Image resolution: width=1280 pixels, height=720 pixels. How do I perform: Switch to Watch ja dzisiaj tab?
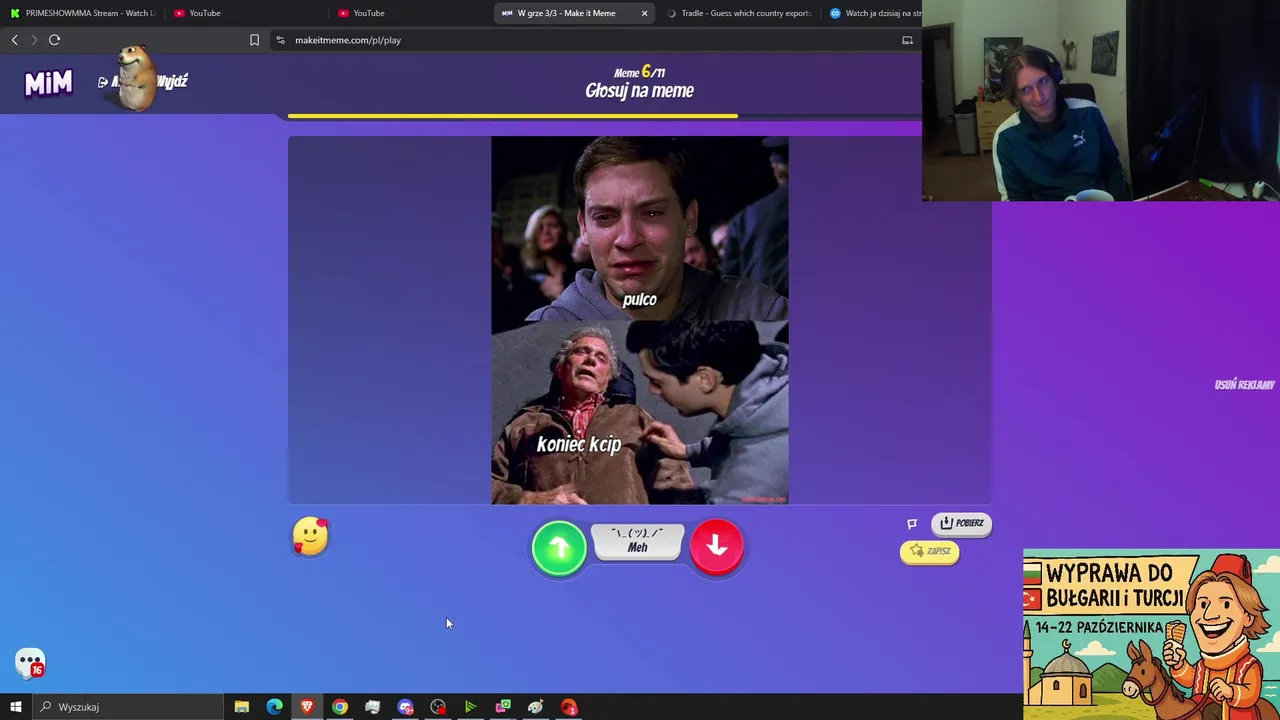pyautogui.click(x=873, y=13)
